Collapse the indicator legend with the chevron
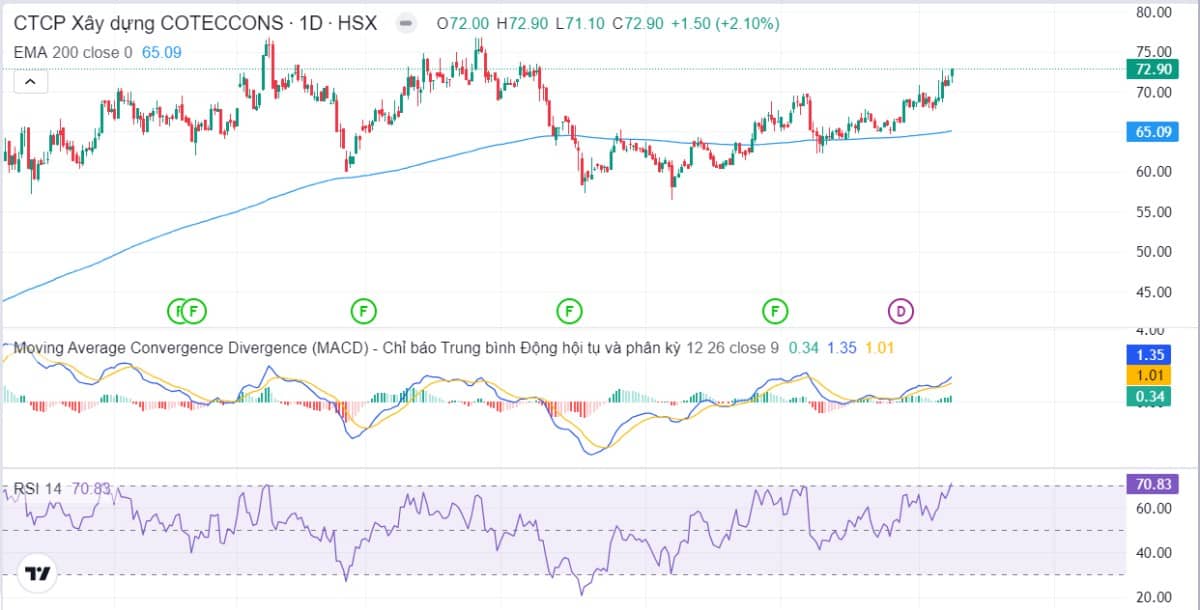 (x=30, y=82)
